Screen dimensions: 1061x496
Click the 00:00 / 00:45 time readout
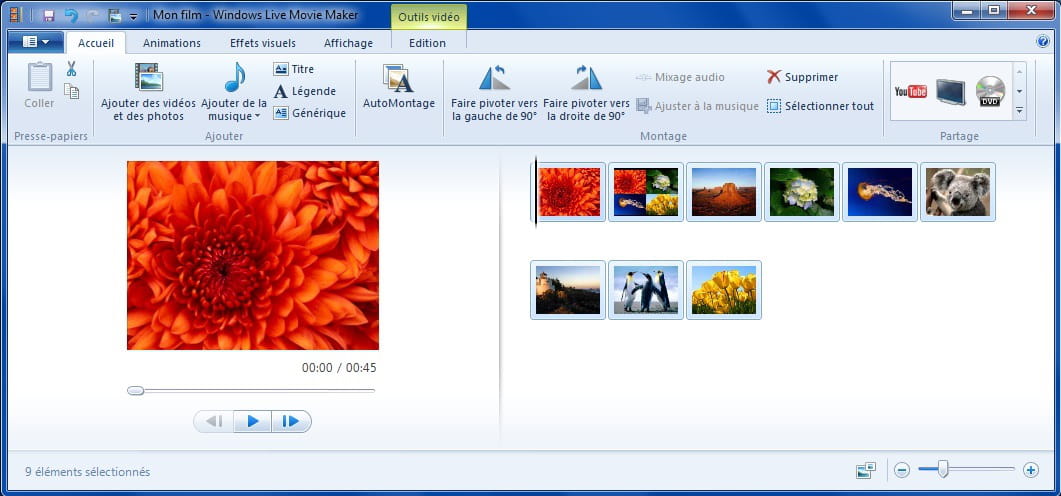tap(339, 368)
